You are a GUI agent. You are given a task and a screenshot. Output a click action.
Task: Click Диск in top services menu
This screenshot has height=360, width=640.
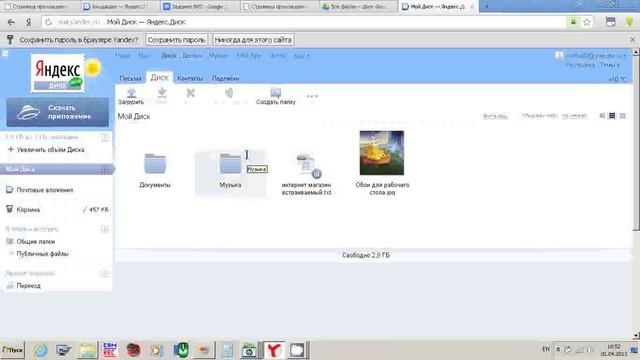click(169, 56)
